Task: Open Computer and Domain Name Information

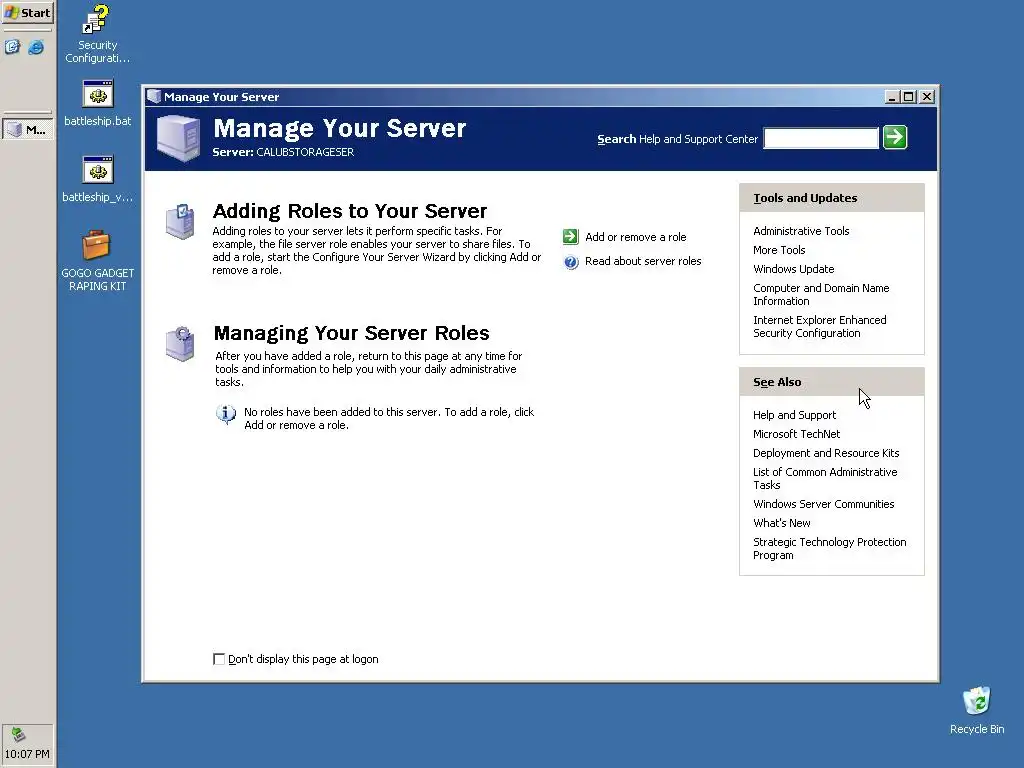Action: (821, 295)
